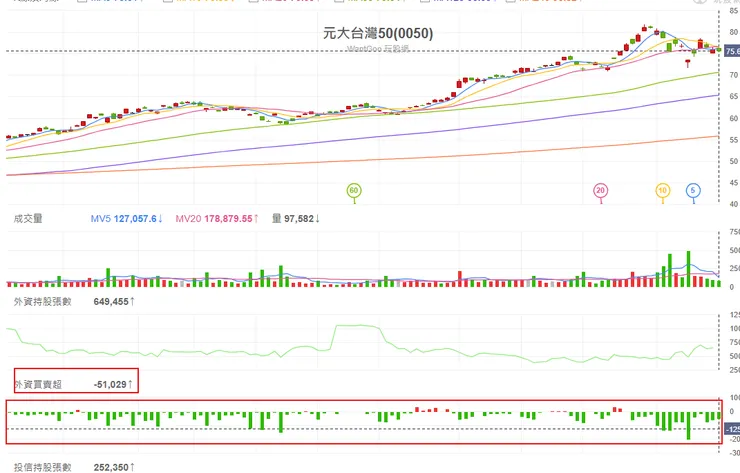Select the MV5 127,057.6 volume average value
This screenshot has height=473, width=740.
pyautogui.click(x=127, y=219)
